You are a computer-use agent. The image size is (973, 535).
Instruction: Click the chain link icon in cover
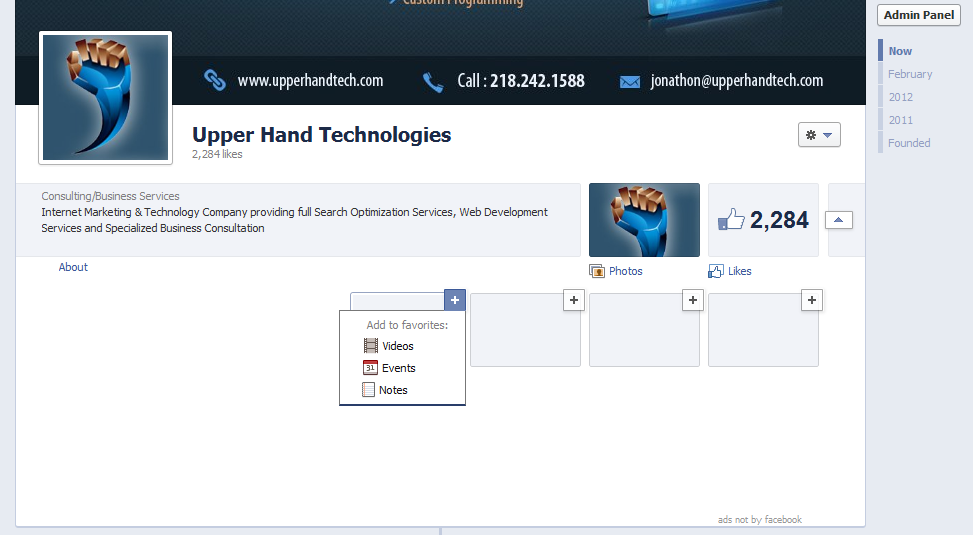[x=215, y=80]
